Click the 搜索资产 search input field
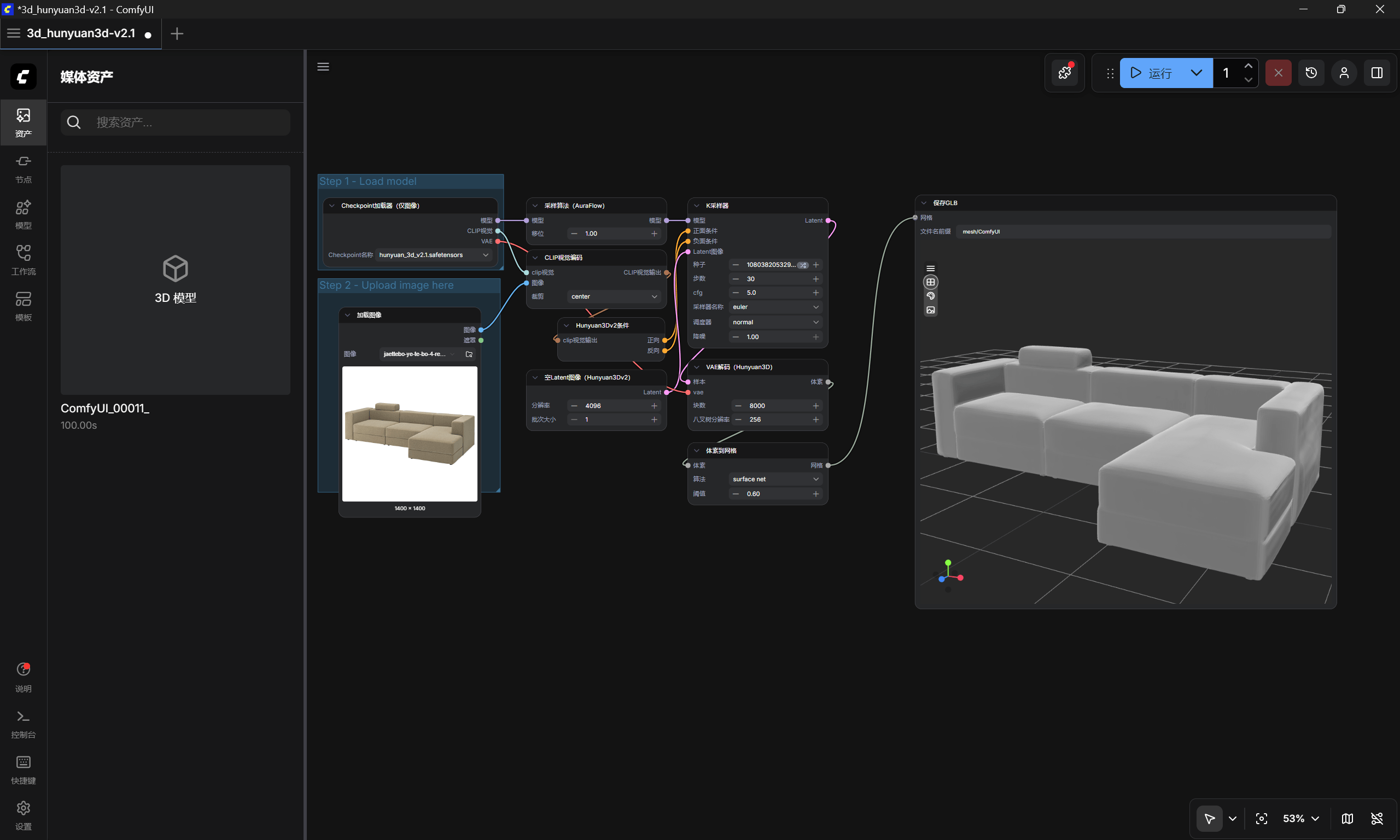Screen dimensions: 1400x840 (x=176, y=122)
